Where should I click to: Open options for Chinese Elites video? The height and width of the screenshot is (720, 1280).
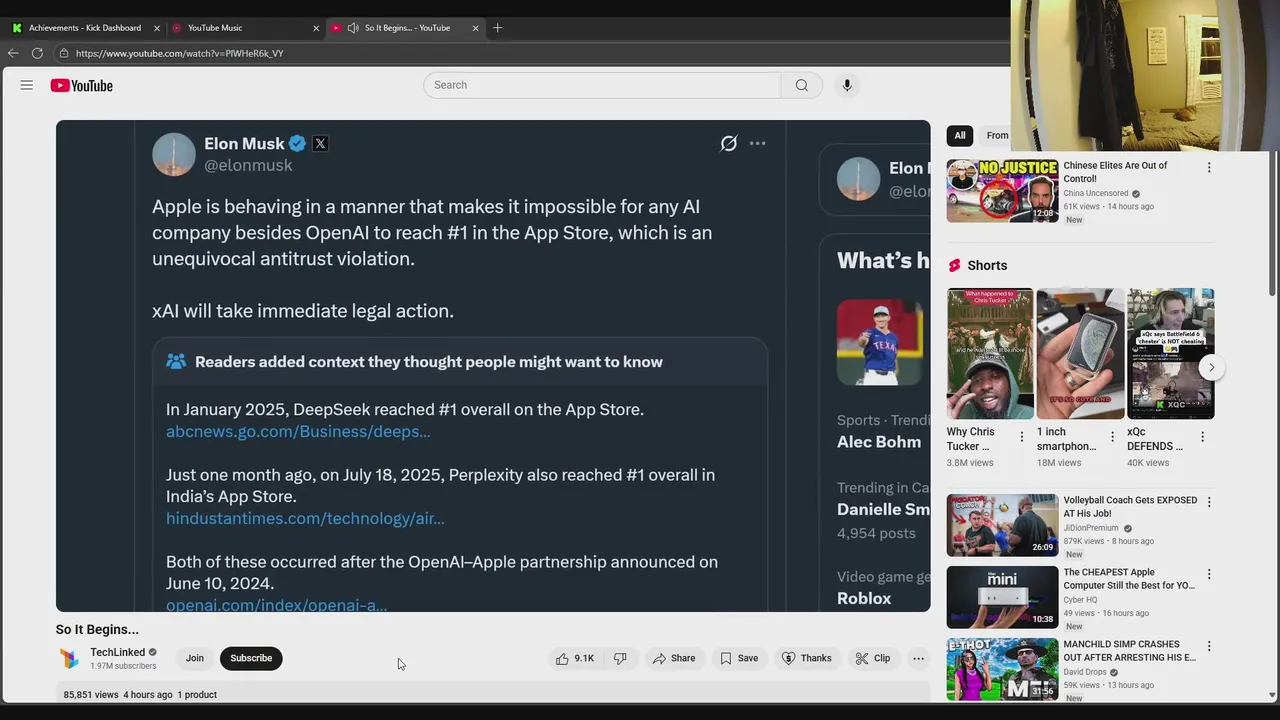click(x=1209, y=168)
